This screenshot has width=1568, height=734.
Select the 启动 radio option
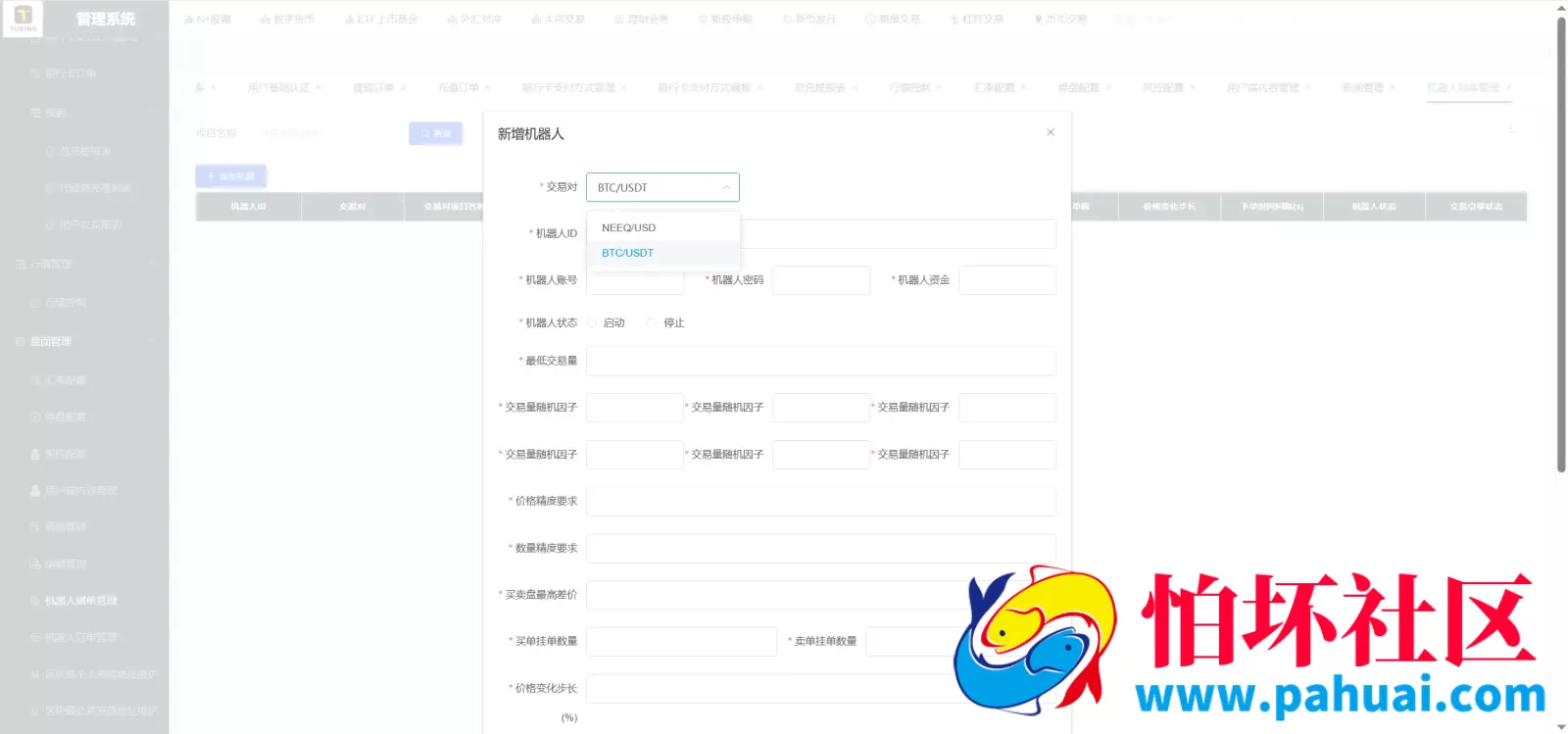(592, 322)
